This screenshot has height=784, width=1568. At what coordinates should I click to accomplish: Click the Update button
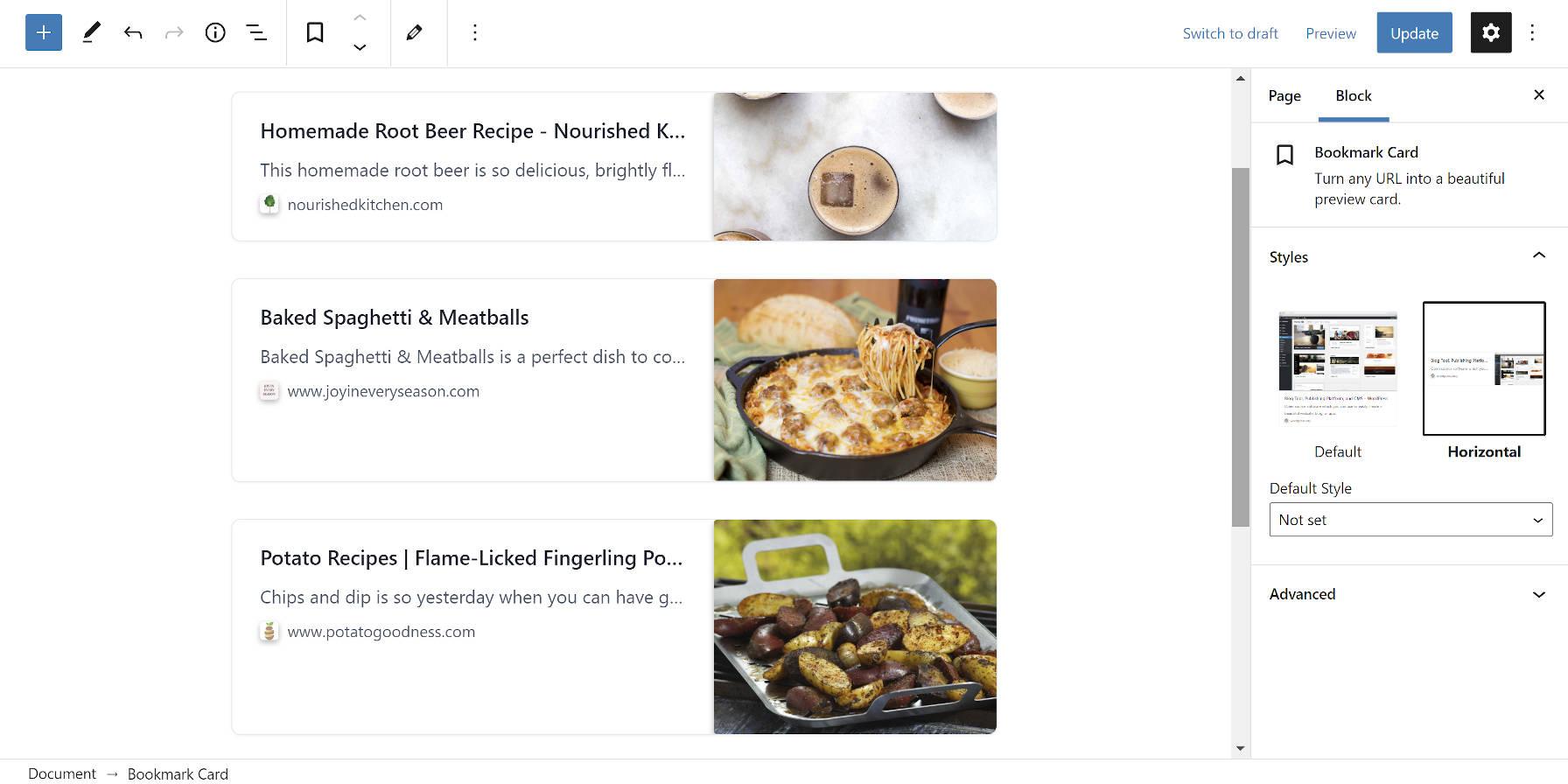click(x=1414, y=32)
